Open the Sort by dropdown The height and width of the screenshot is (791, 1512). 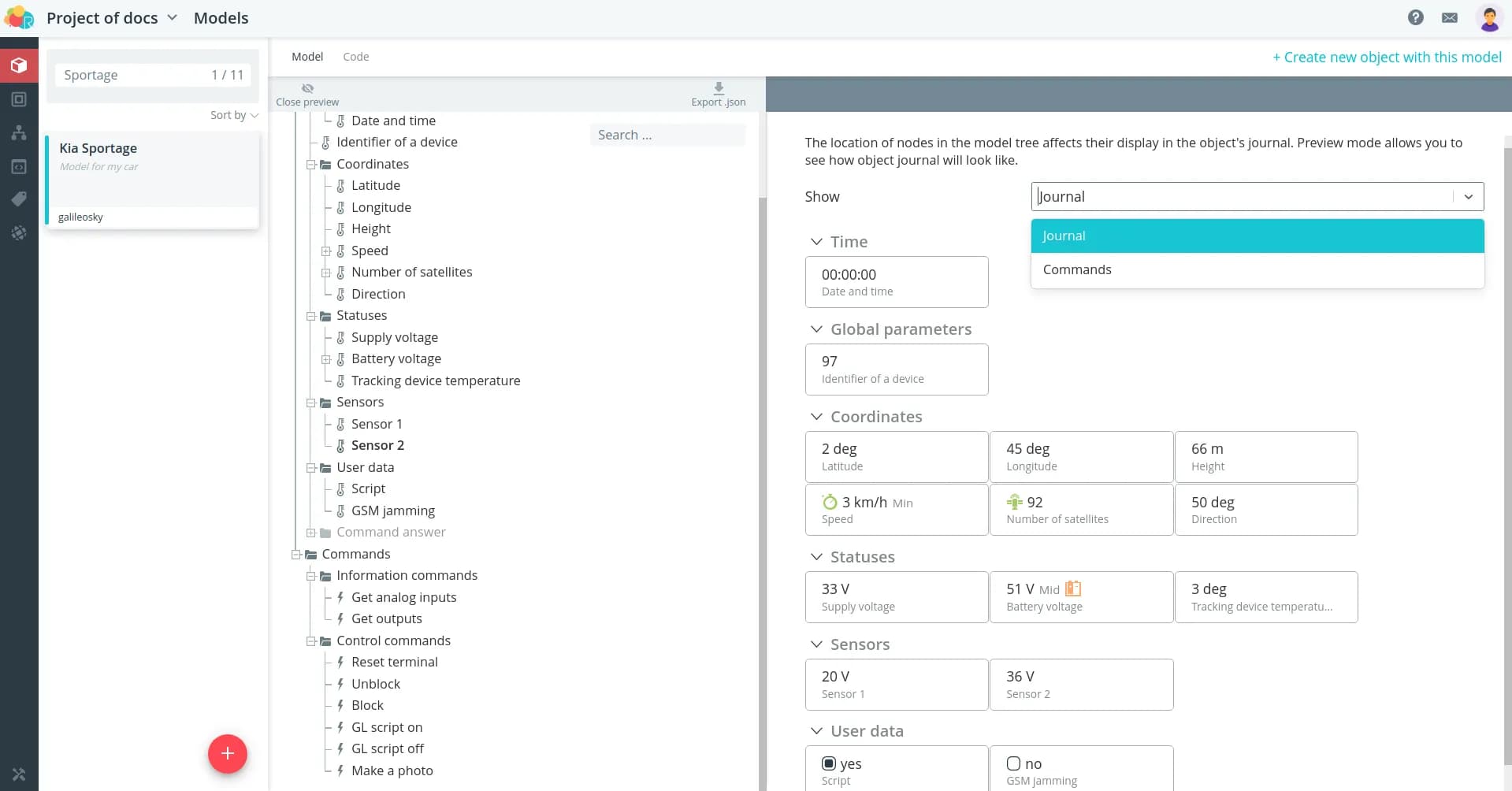coord(234,115)
